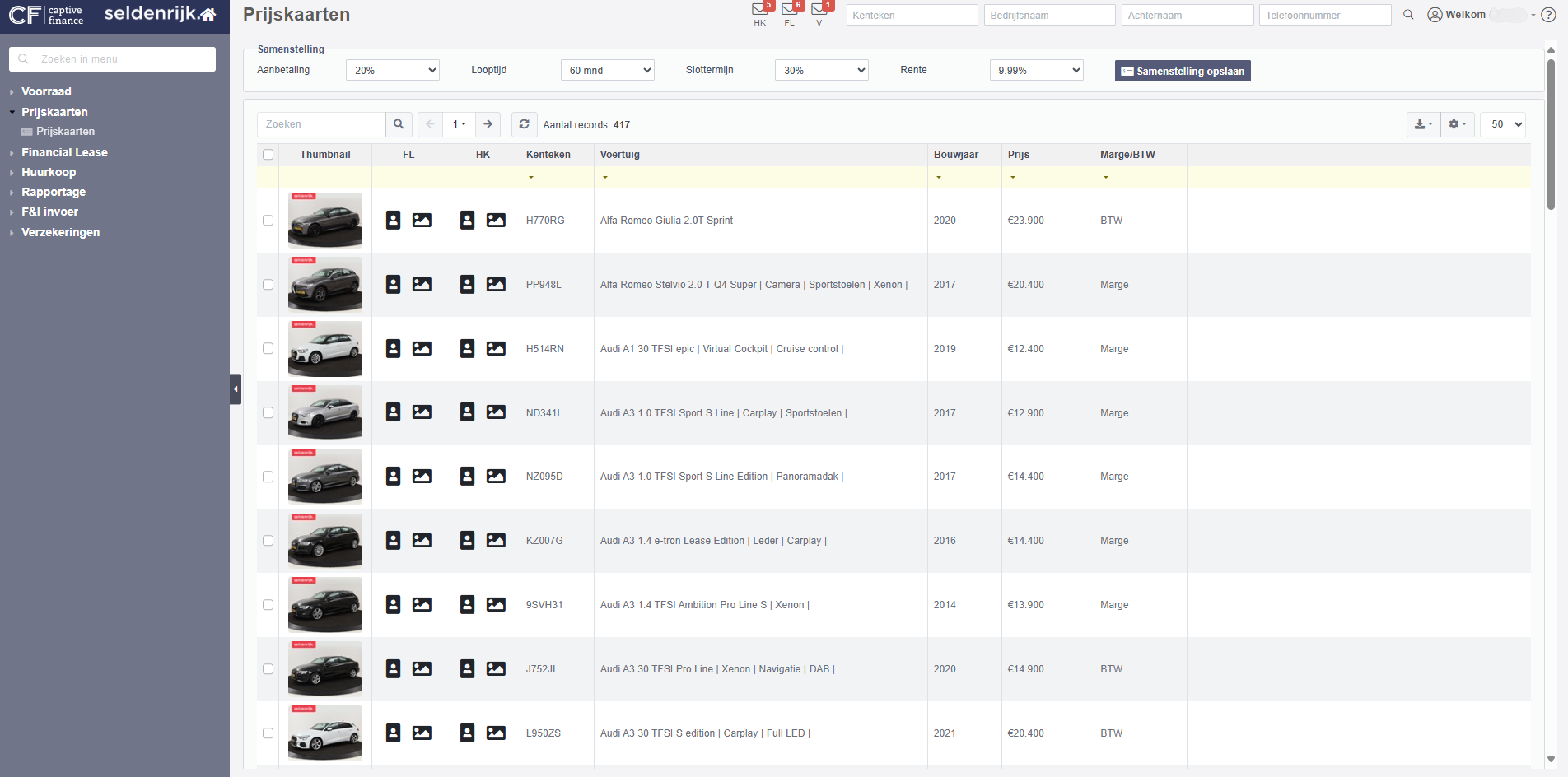Open the HK mail inbox icon

(759, 10)
